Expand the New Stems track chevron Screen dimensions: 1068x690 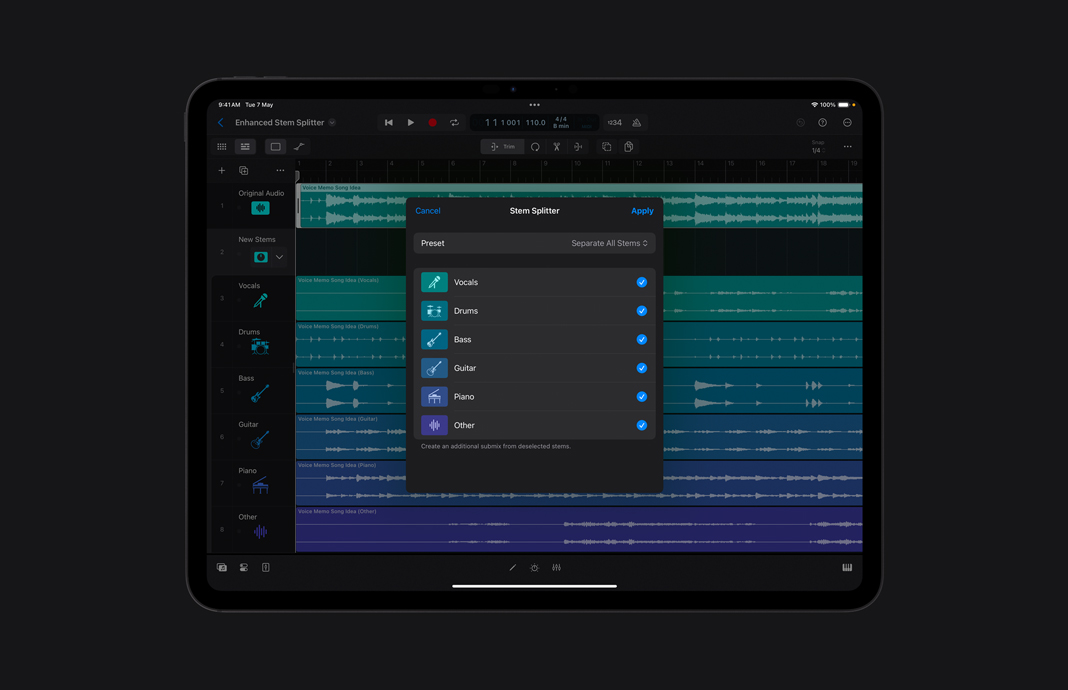[279, 256]
